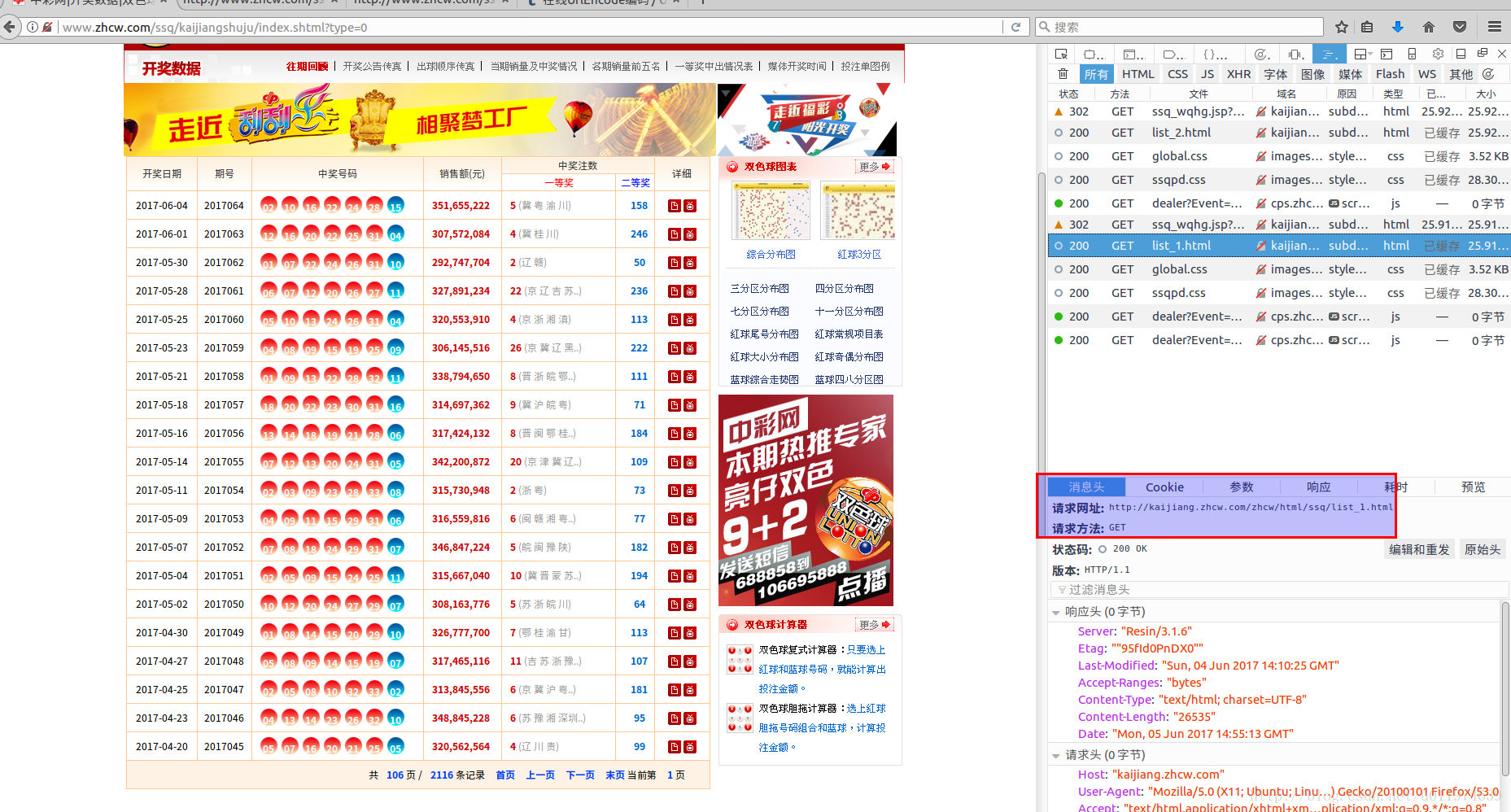This screenshot has width=1511, height=812.
Task: Enable the Flash request filter
Action: [1390, 74]
